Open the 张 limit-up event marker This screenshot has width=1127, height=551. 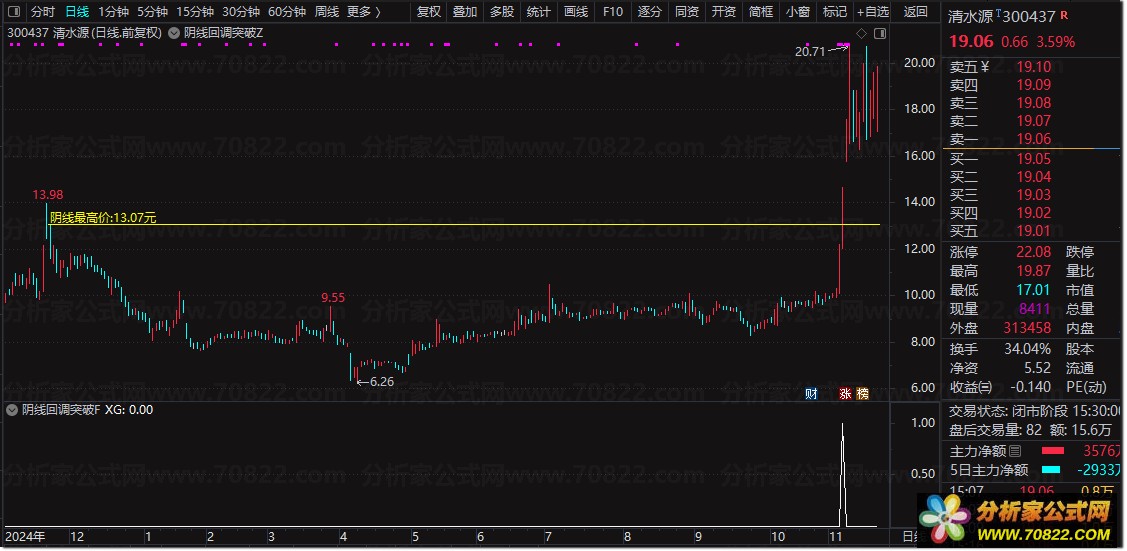coord(845,394)
